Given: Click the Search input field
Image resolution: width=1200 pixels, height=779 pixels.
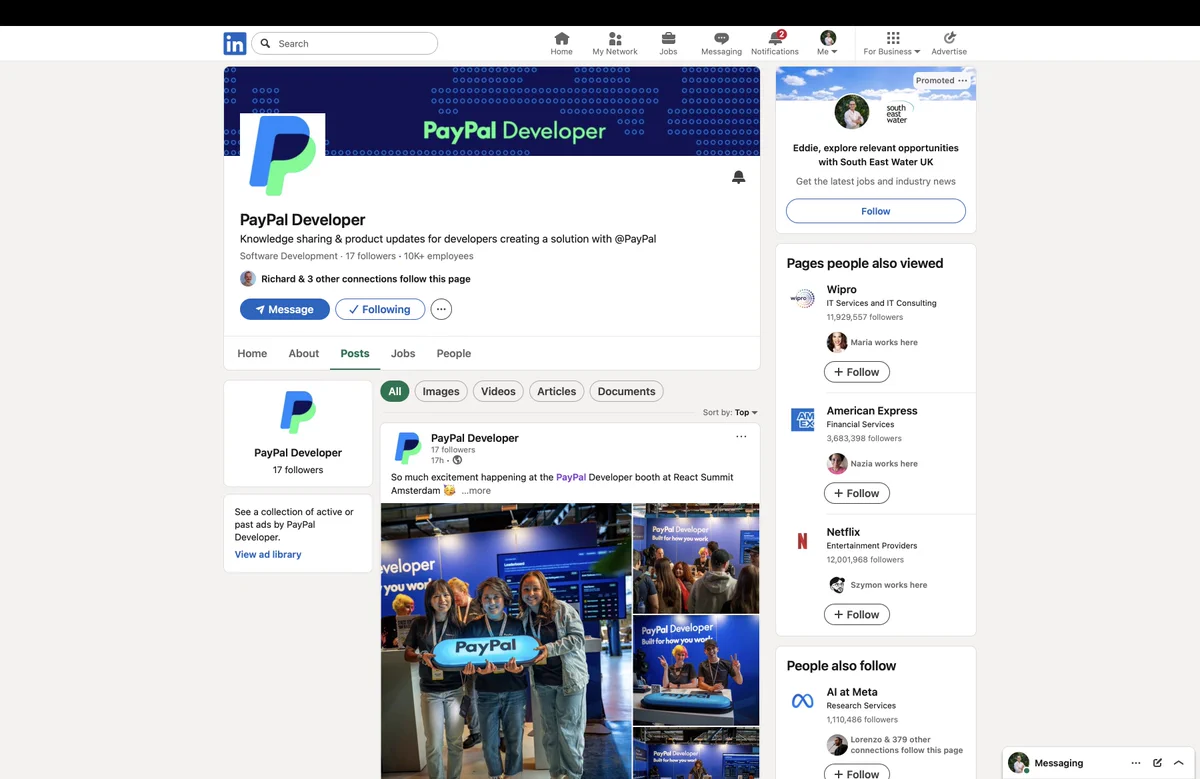Looking at the screenshot, I should [x=345, y=44].
